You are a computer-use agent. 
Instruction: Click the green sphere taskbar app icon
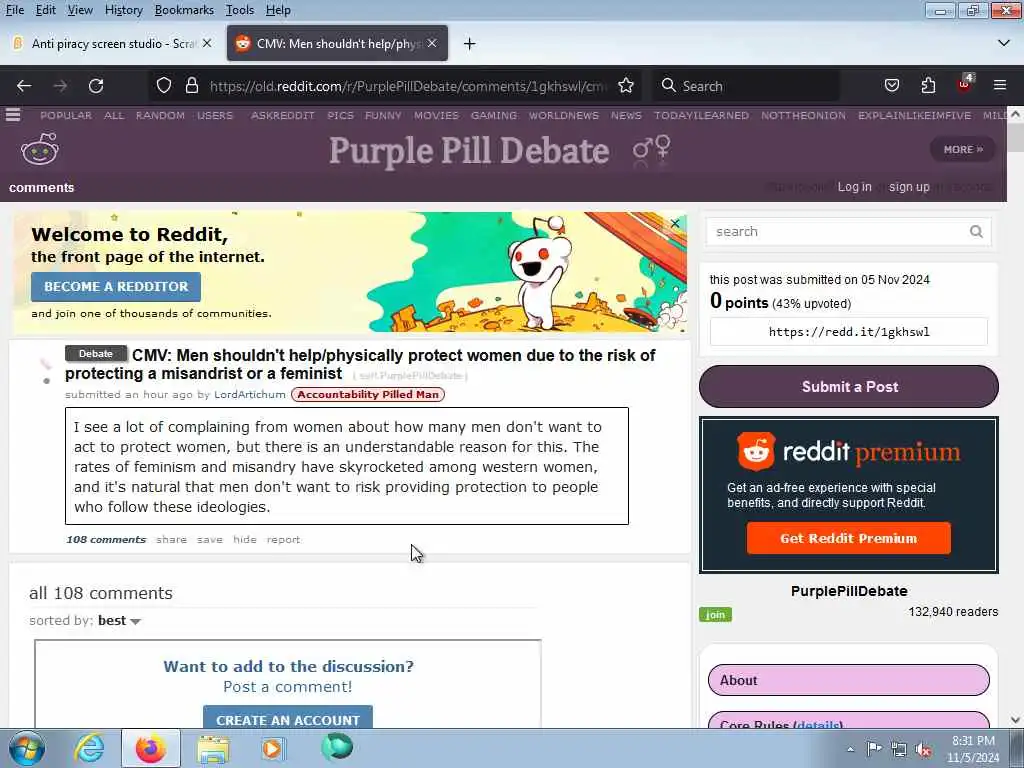click(x=337, y=747)
